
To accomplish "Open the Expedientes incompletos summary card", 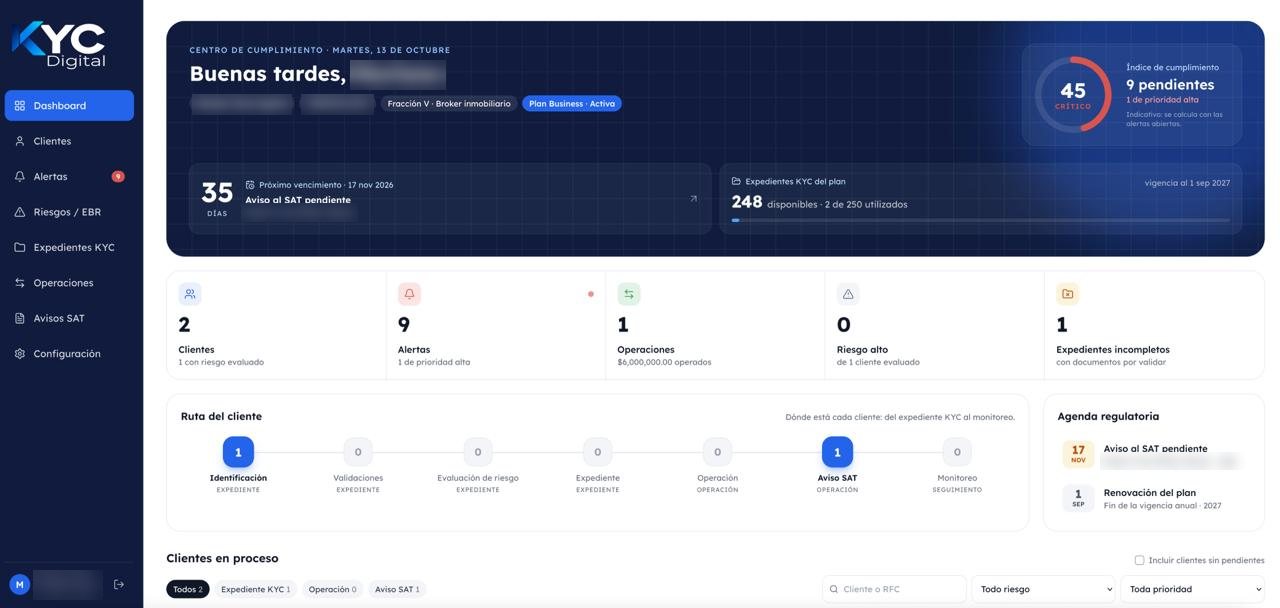I will click(1154, 325).
